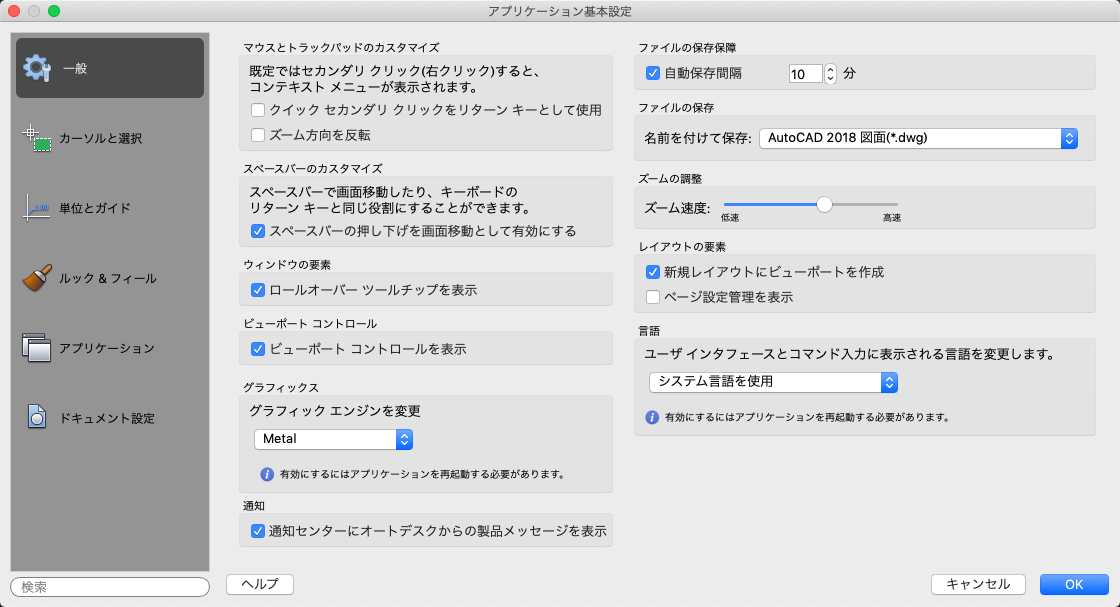This screenshot has width=1120, height=607.
Task: Click the ズーム速度 slider handle
Action: tap(824, 205)
